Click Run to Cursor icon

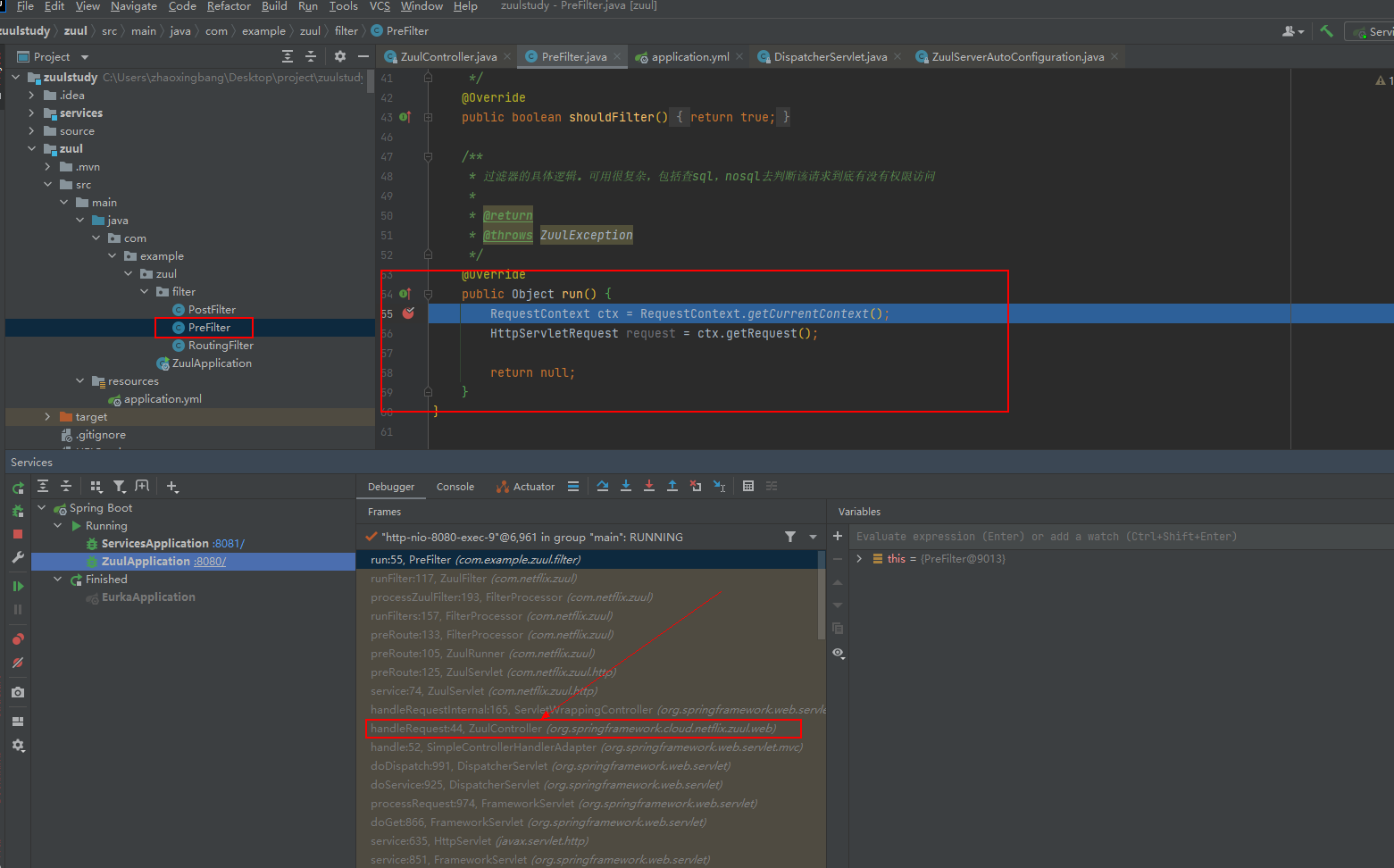[719, 486]
